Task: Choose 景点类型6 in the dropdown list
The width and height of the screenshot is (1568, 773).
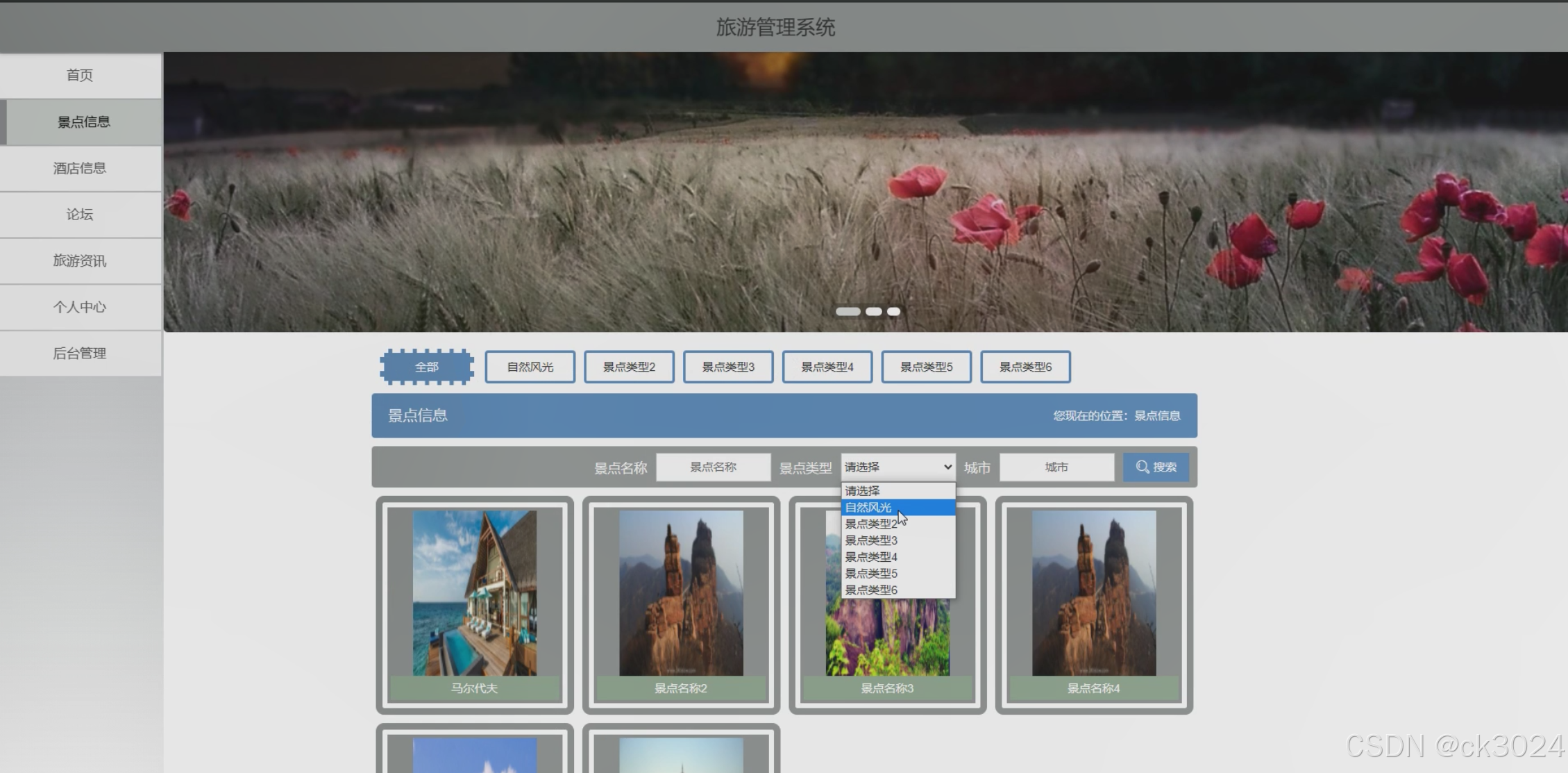Action: (x=898, y=590)
